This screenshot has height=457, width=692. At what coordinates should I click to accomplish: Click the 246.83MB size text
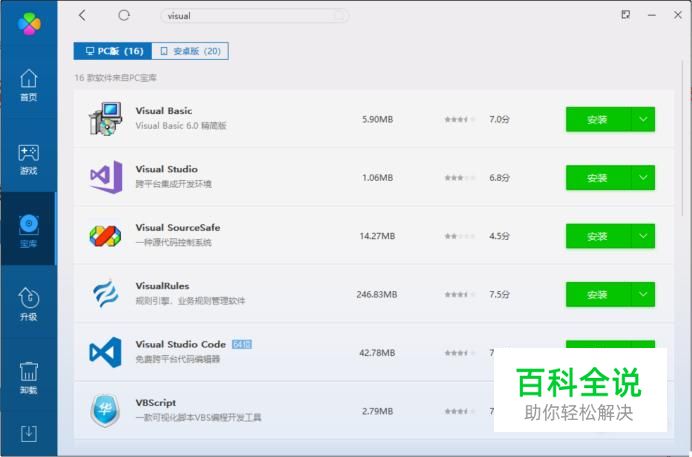click(377, 294)
